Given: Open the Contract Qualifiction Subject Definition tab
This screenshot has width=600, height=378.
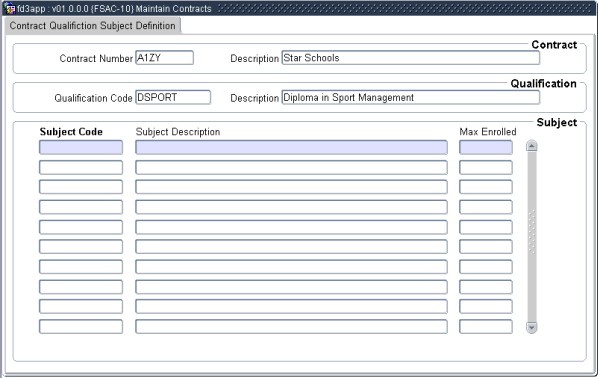Looking at the screenshot, I should [93, 26].
